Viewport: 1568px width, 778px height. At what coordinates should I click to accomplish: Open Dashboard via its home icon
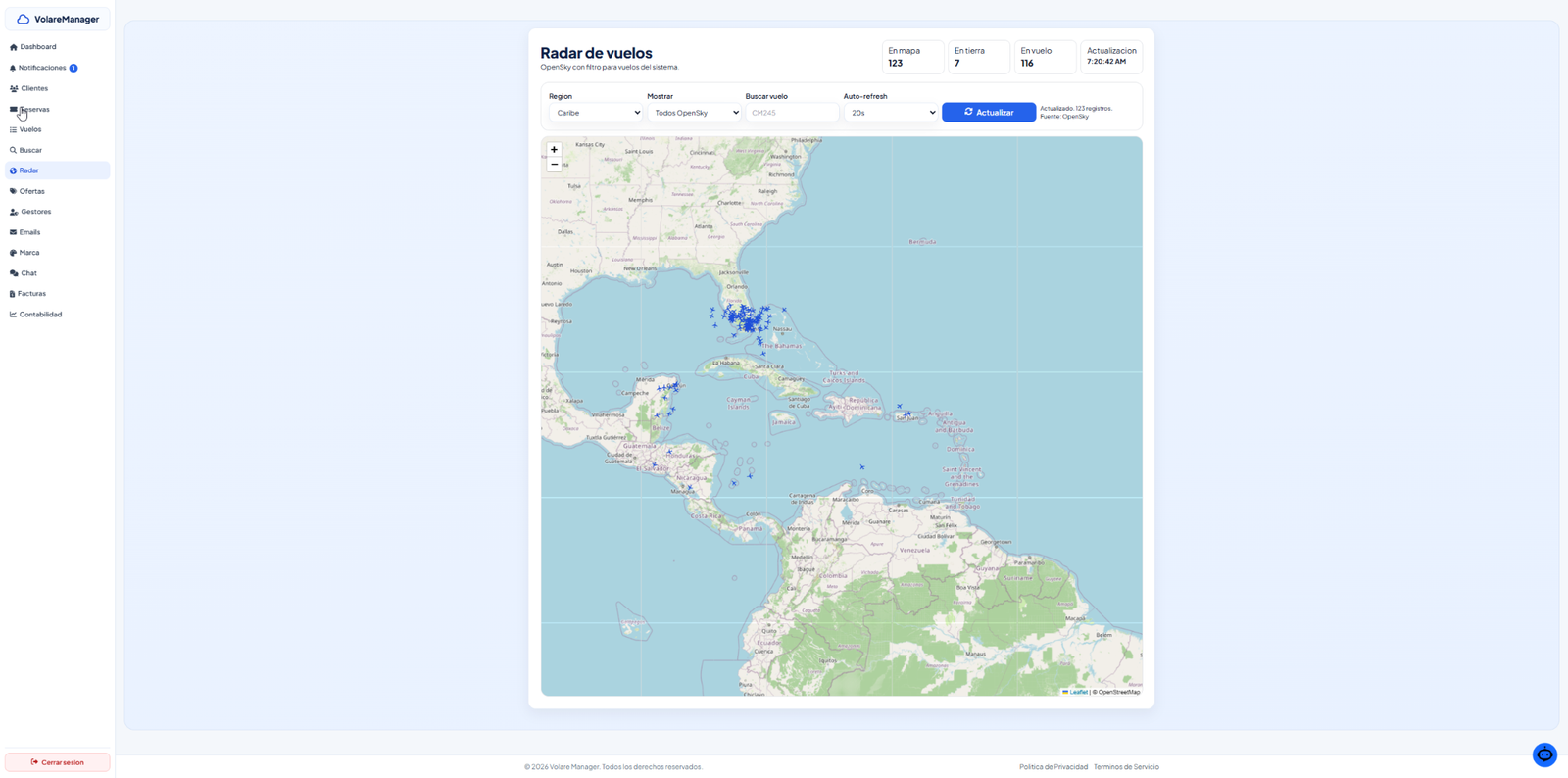coord(13,47)
